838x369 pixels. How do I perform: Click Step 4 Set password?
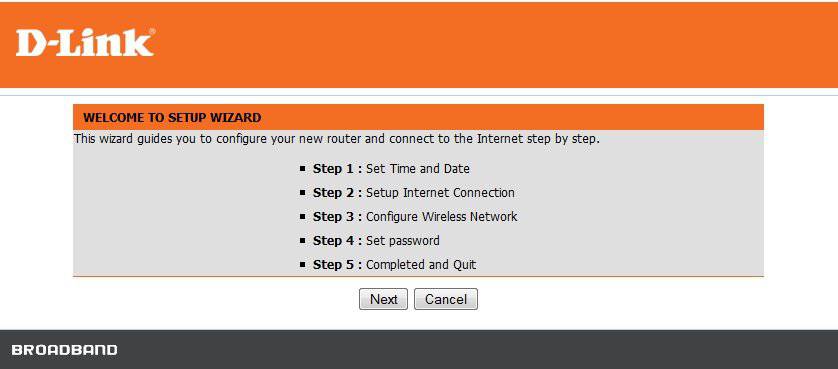[x=376, y=241]
